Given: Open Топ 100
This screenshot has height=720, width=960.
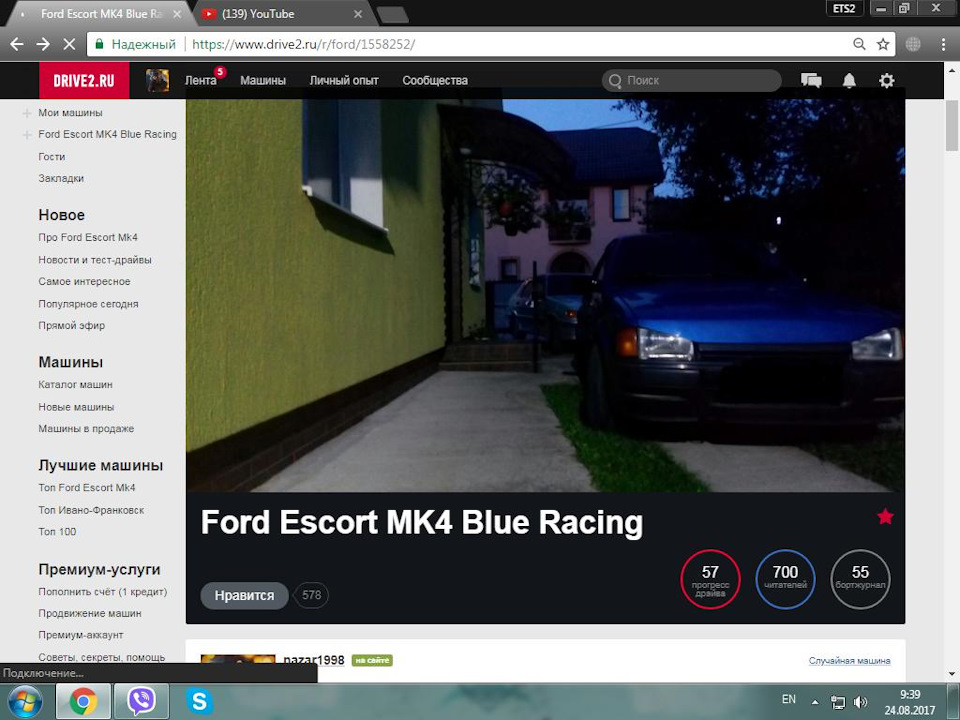Looking at the screenshot, I should 58,531.
